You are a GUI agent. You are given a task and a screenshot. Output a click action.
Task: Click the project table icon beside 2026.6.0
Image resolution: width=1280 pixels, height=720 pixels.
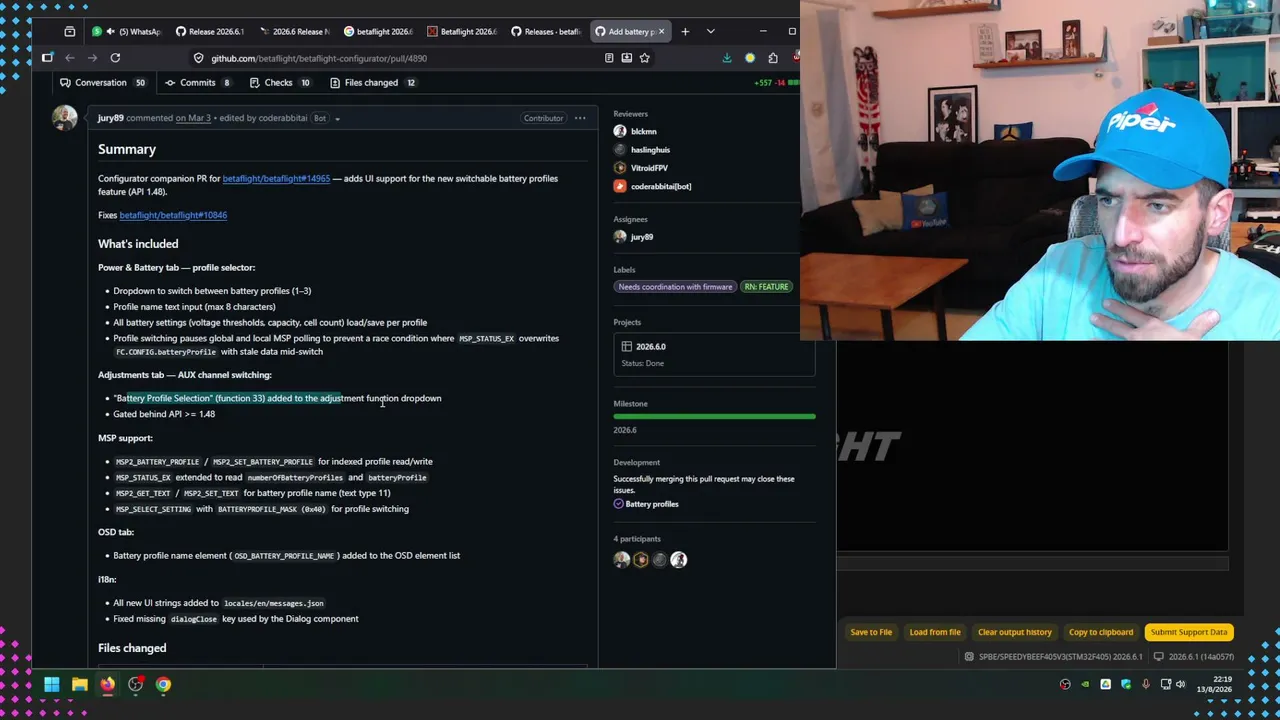pyautogui.click(x=627, y=346)
